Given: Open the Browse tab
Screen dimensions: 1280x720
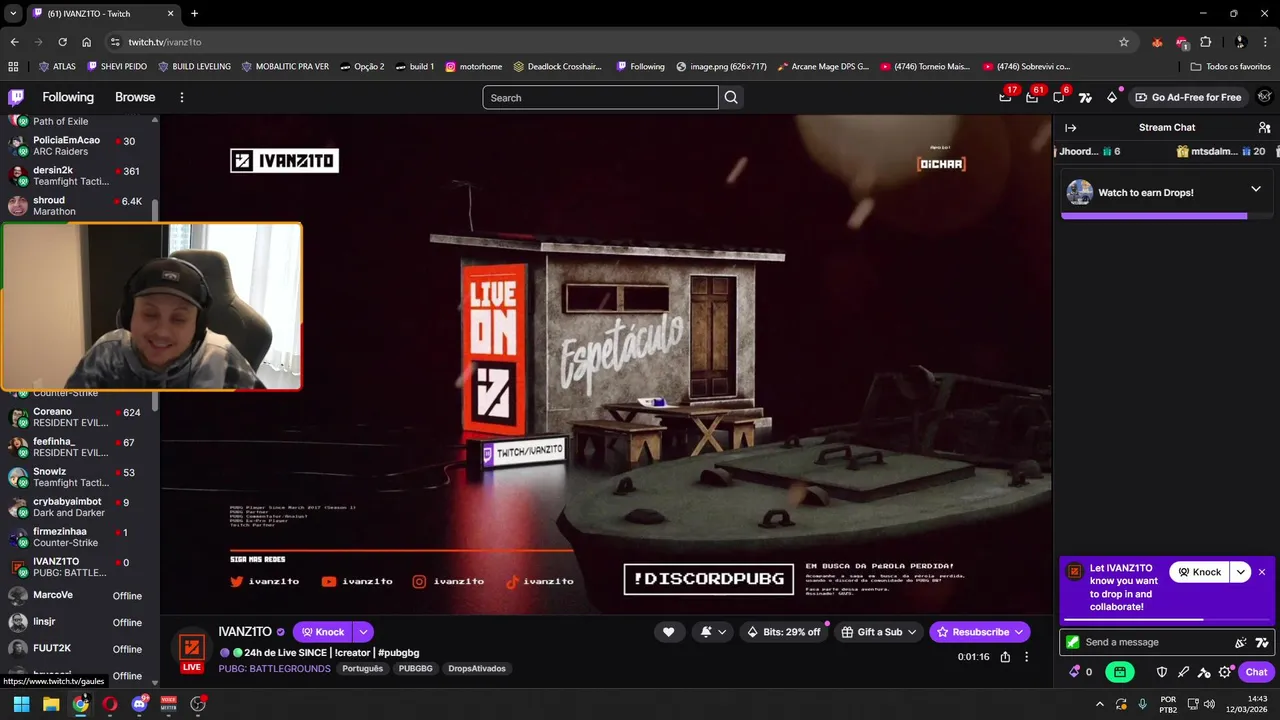Looking at the screenshot, I should tap(135, 97).
